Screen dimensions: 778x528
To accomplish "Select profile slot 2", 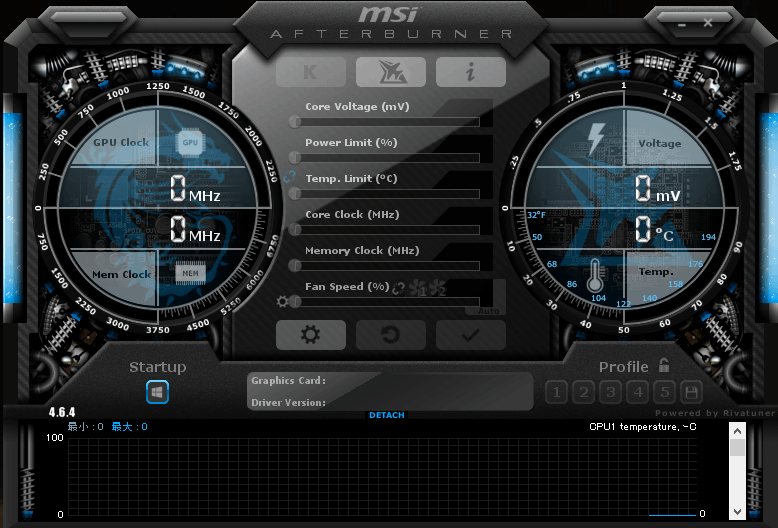I will click(584, 393).
